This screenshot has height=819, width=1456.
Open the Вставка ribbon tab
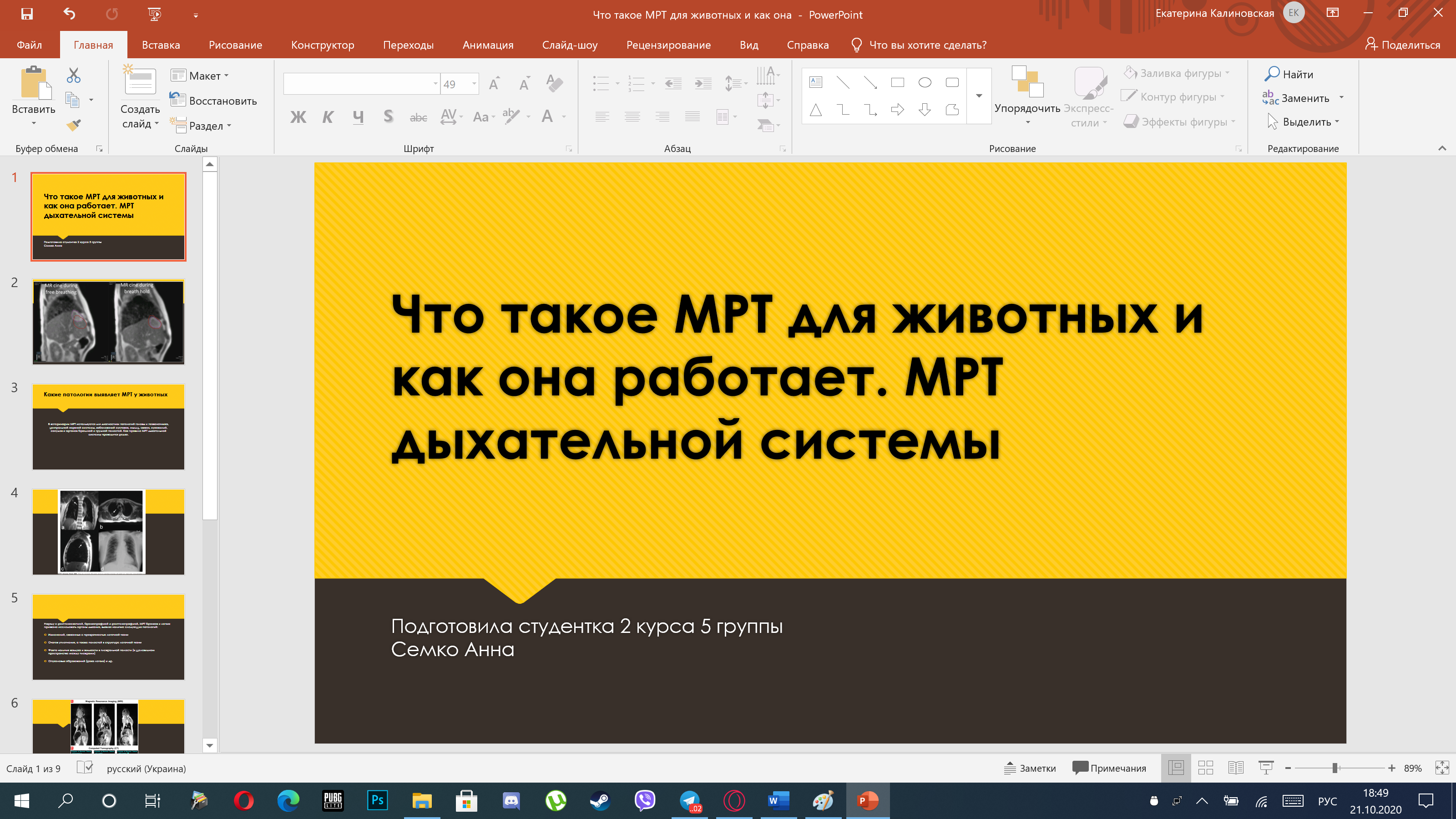pos(161,45)
